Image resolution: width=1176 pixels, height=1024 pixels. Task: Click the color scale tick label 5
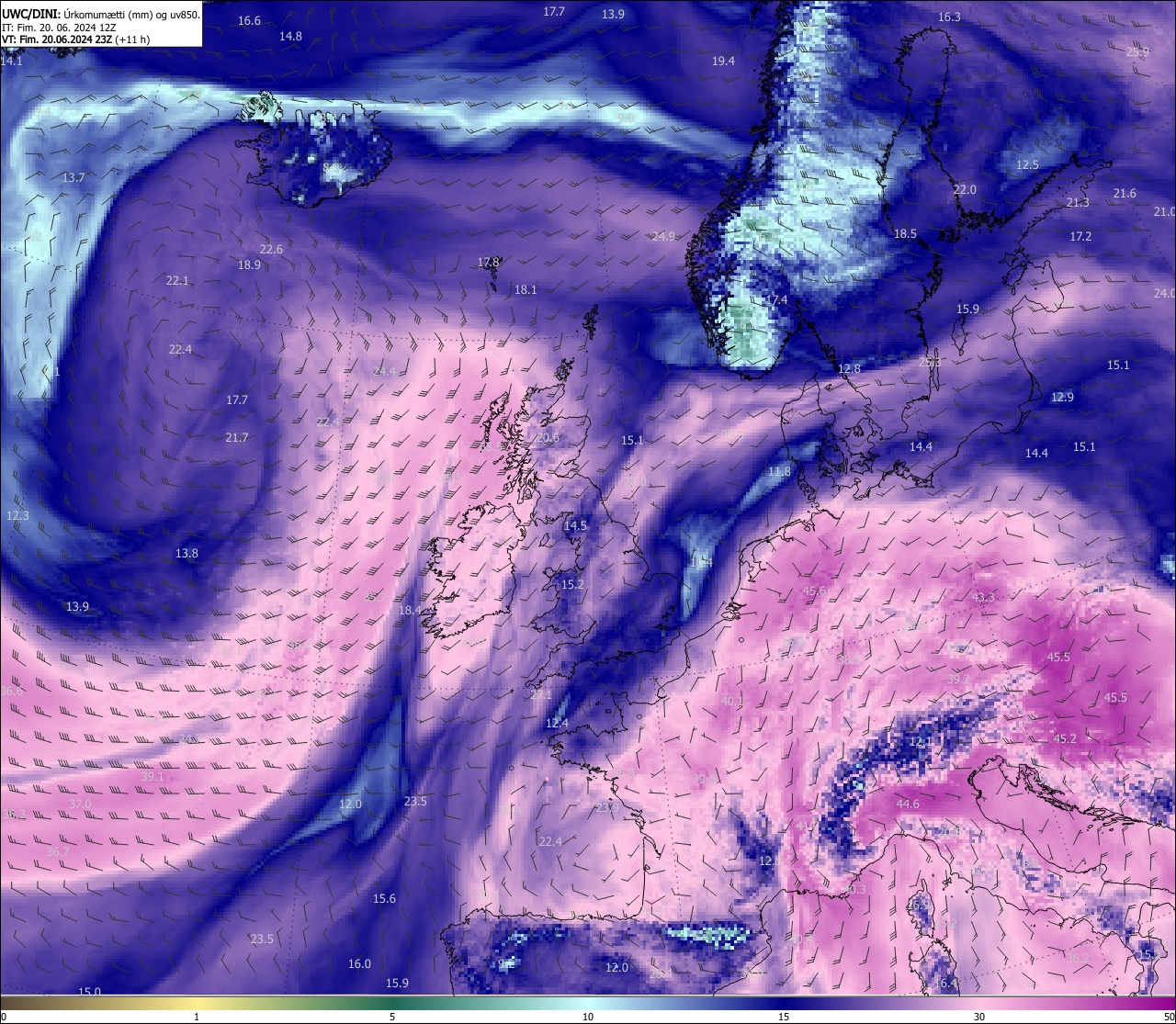tap(392, 1017)
